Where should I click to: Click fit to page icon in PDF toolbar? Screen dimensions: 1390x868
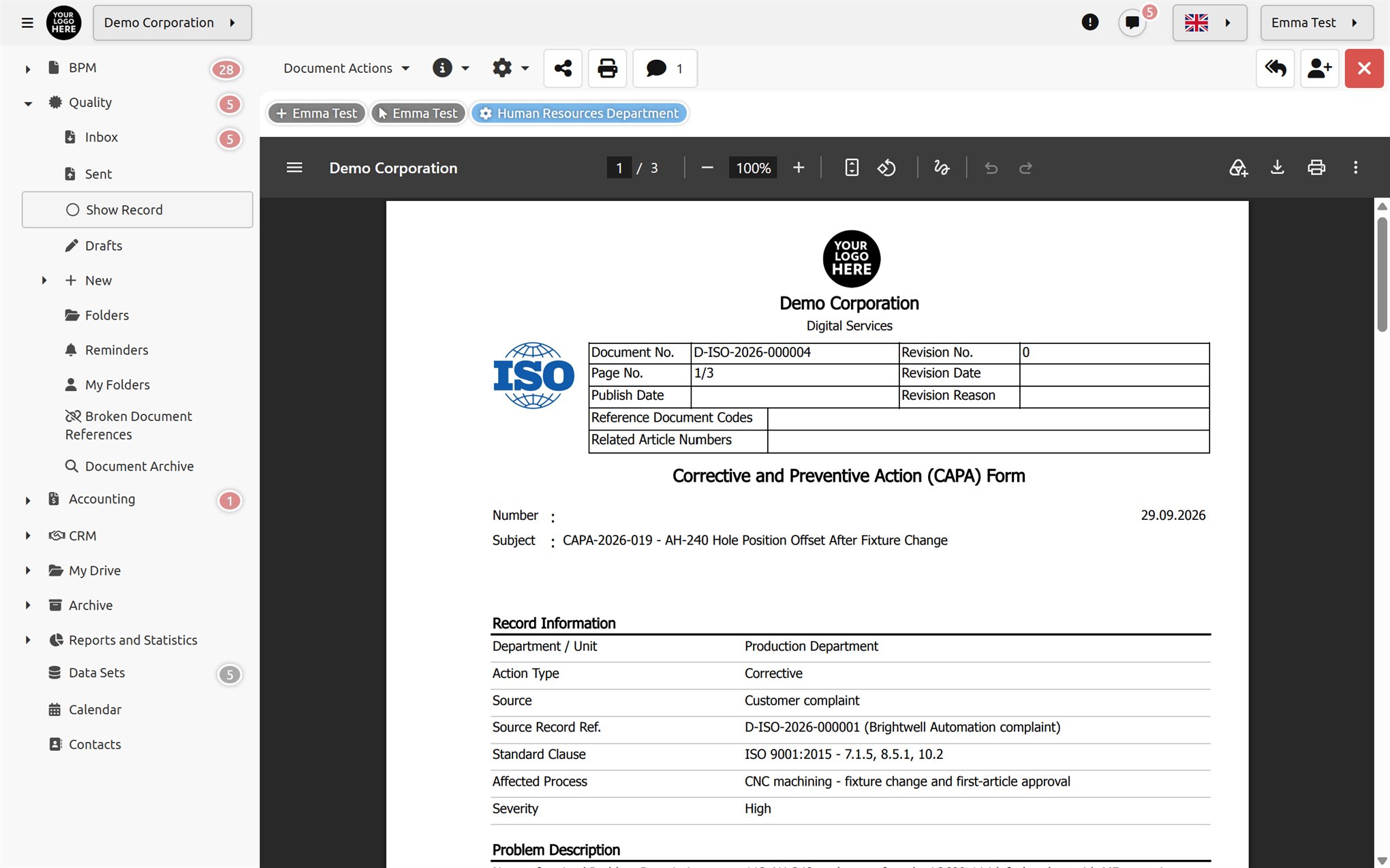point(852,168)
